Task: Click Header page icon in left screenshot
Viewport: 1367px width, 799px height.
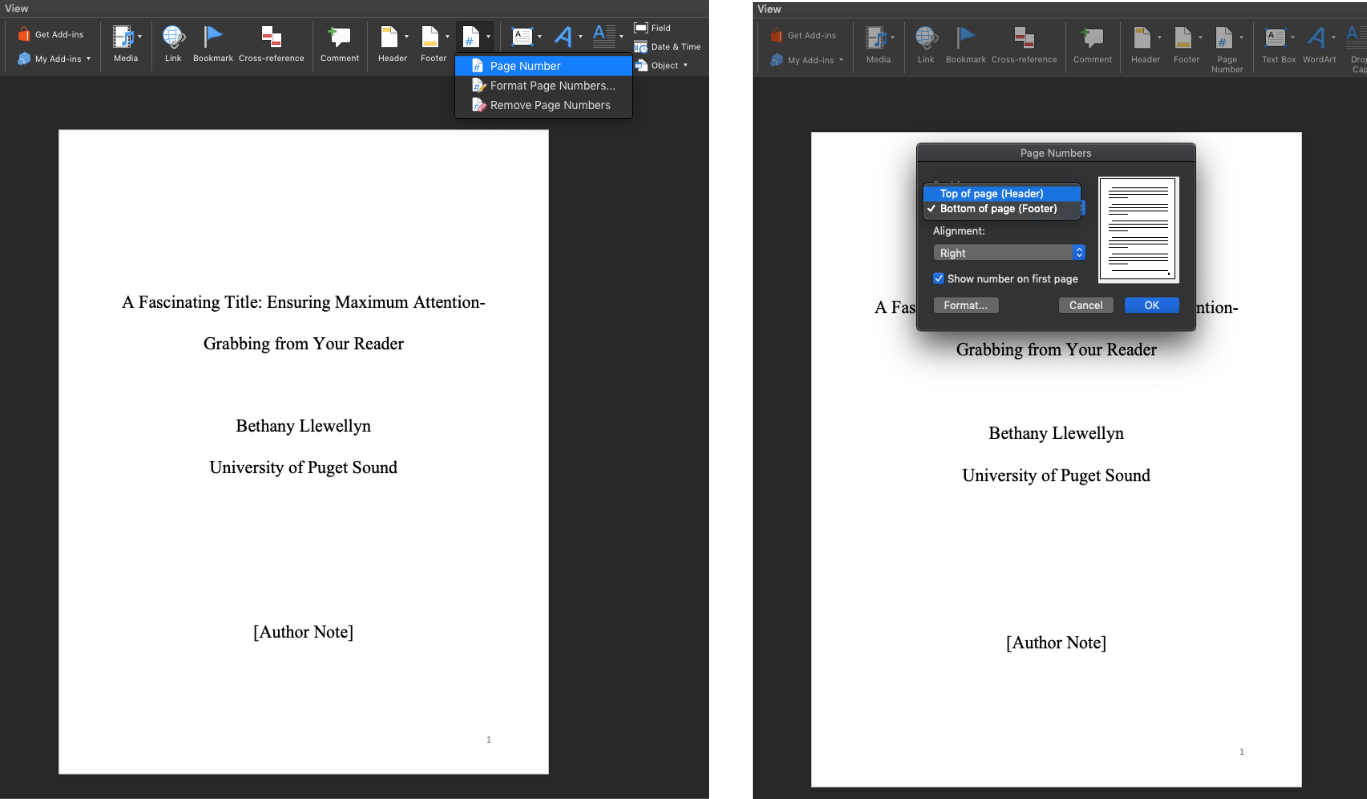Action: tap(390, 37)
